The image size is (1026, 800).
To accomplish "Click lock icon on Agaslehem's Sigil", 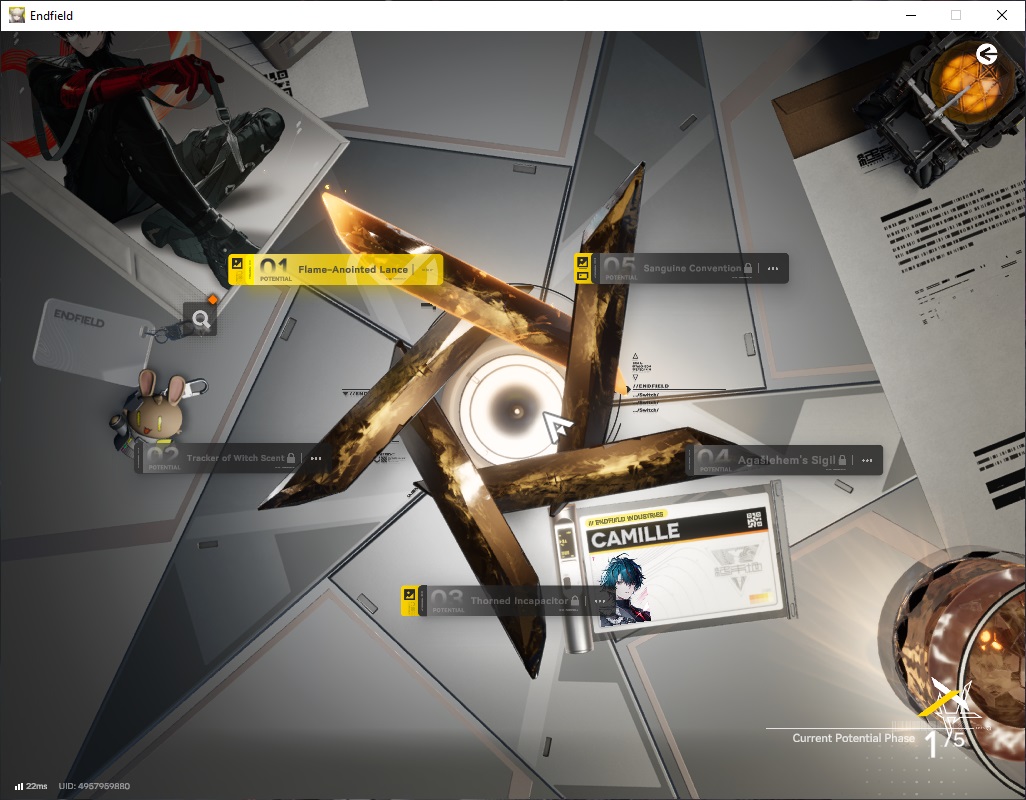I will point(842,460).
